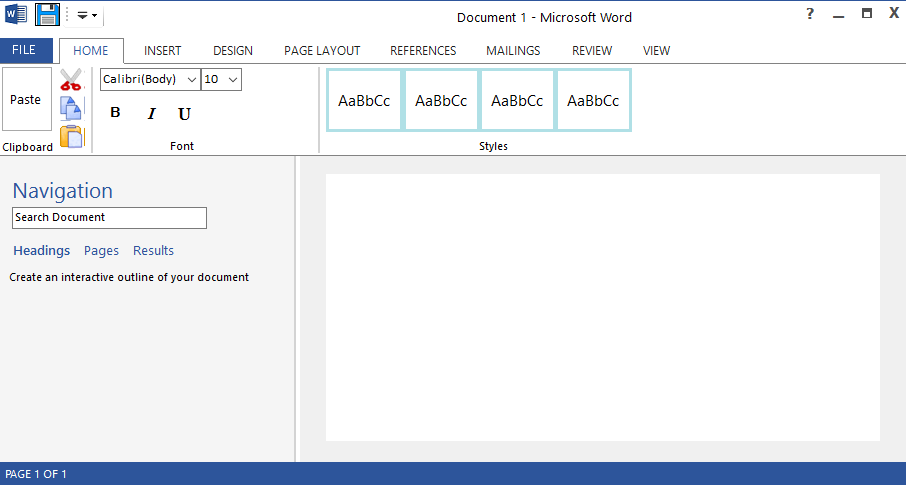This screenshot has width=906, height=485.
Task: Choose the first AaBbCc style thumbnail
Action: (x=364, y=100)
